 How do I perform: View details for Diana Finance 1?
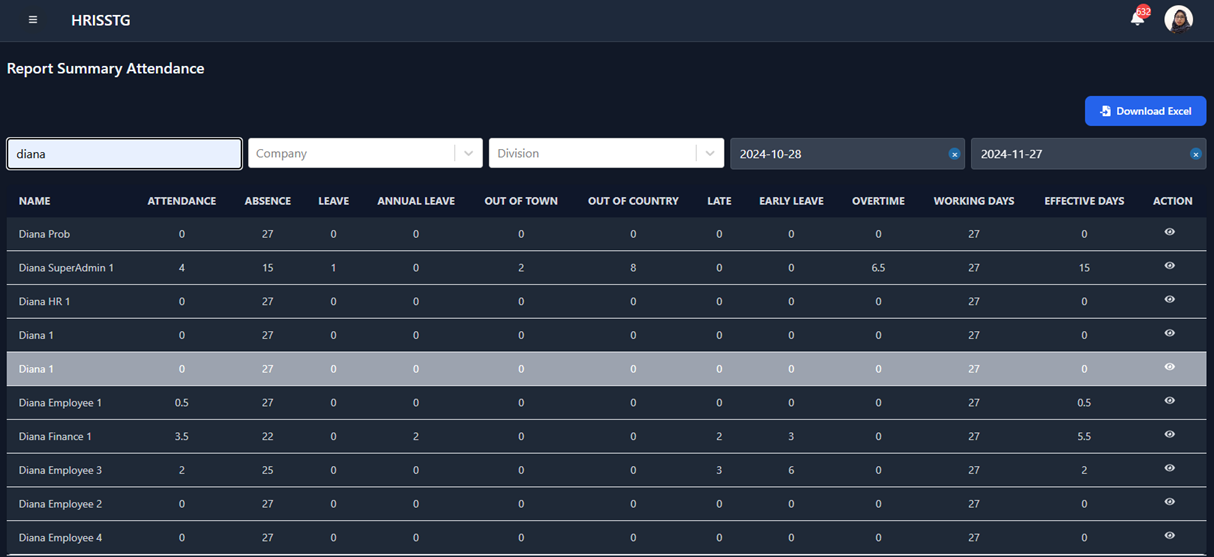point(1170,435)
